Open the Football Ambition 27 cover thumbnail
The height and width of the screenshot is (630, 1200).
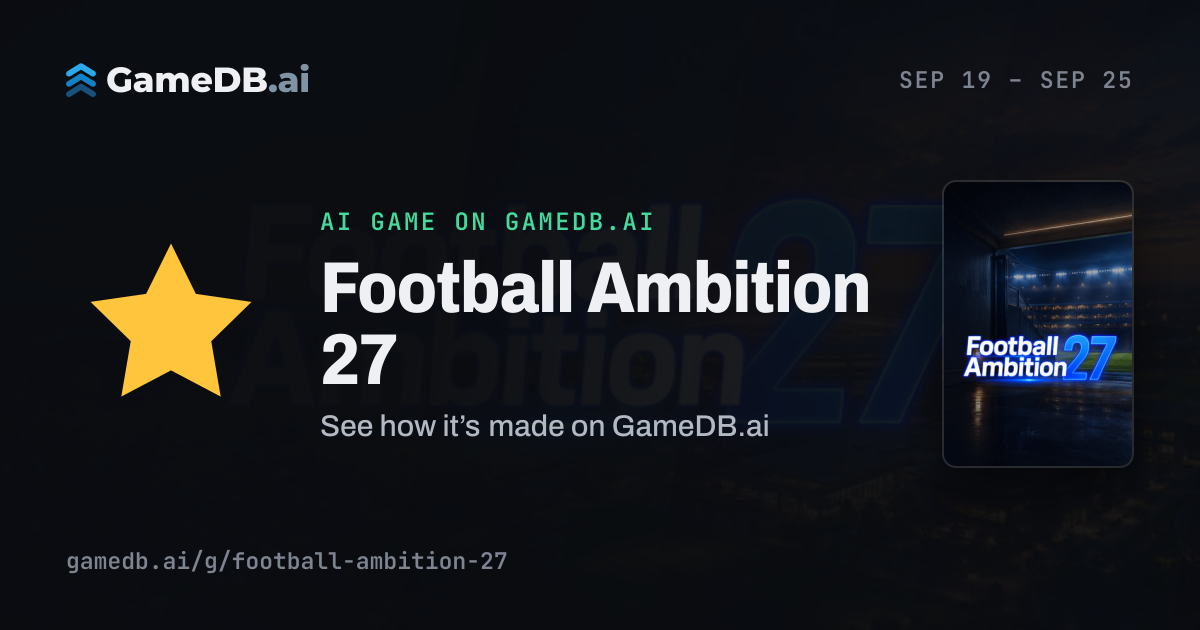(1038, 324)
